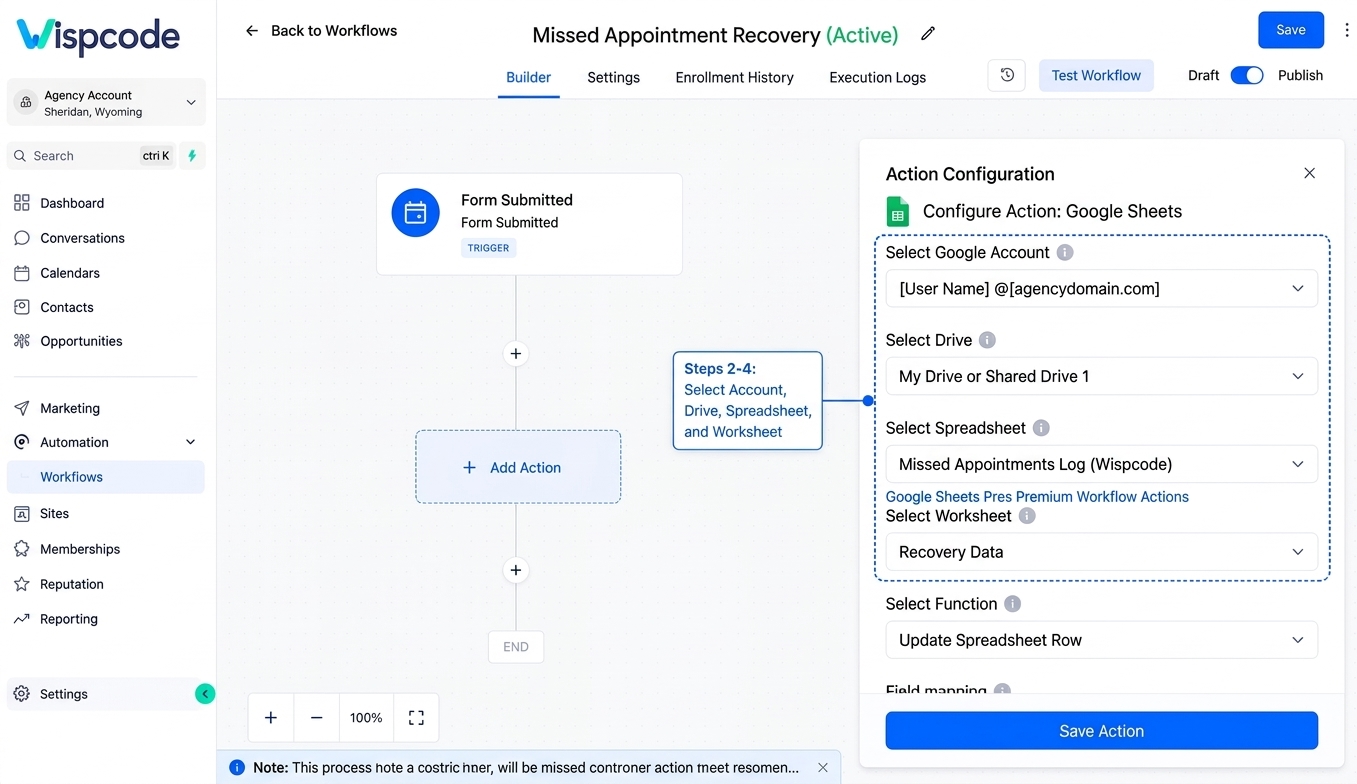
Task: Switch to the Builder tab
Action: [x=528, y=77]
